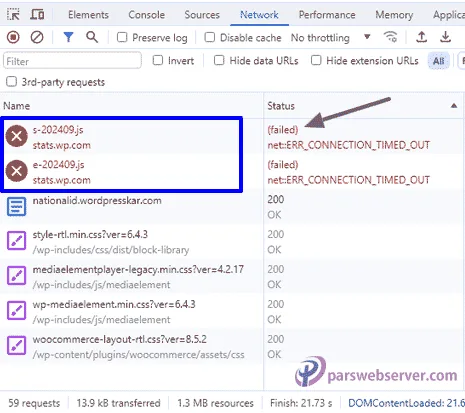Screen dimensions: 465x413
Task: Activate the inspect element picker icon
Action: pyautogui.click(x=13, y=15)
